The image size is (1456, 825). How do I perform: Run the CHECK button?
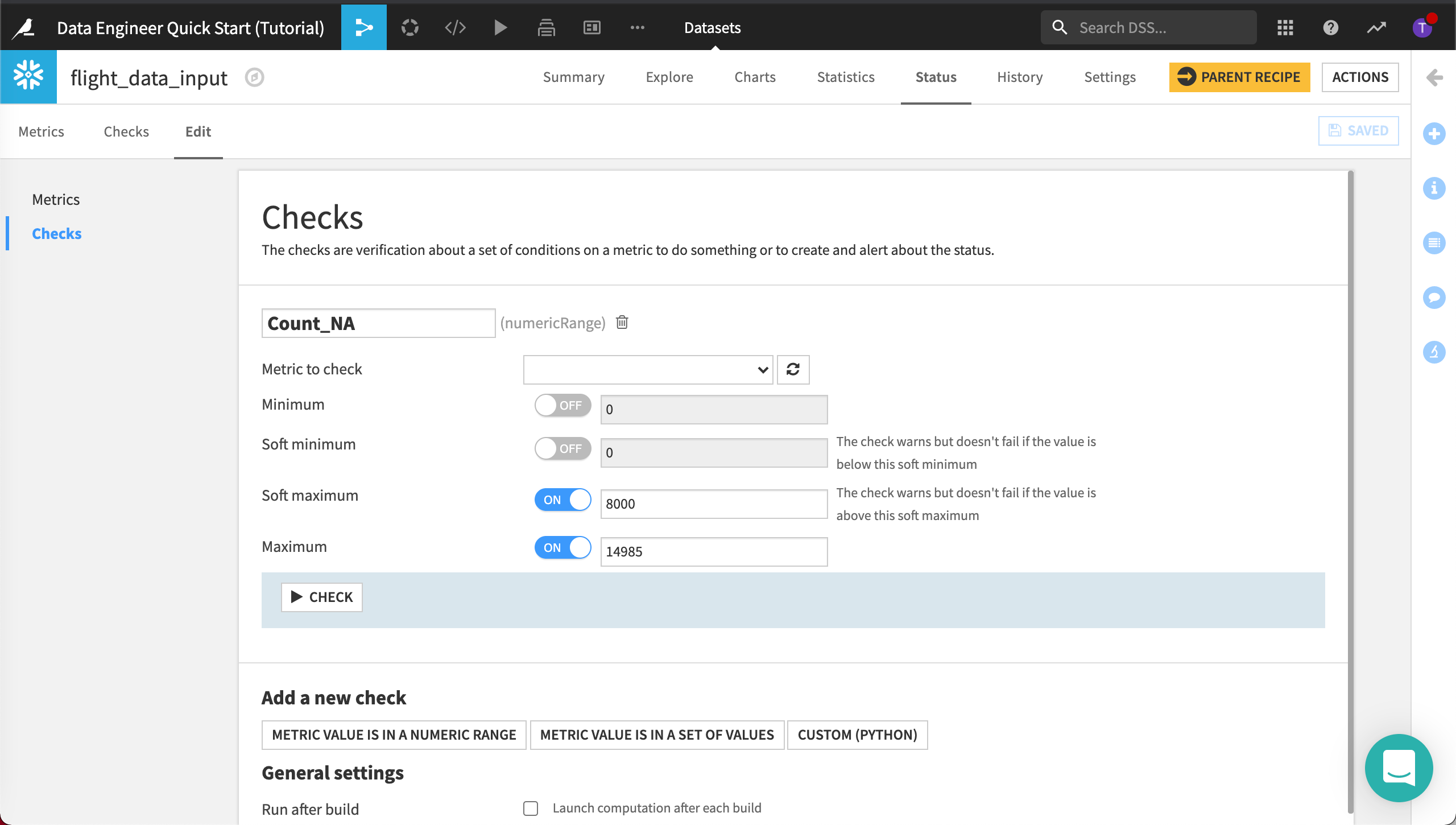tap(322, 597)
